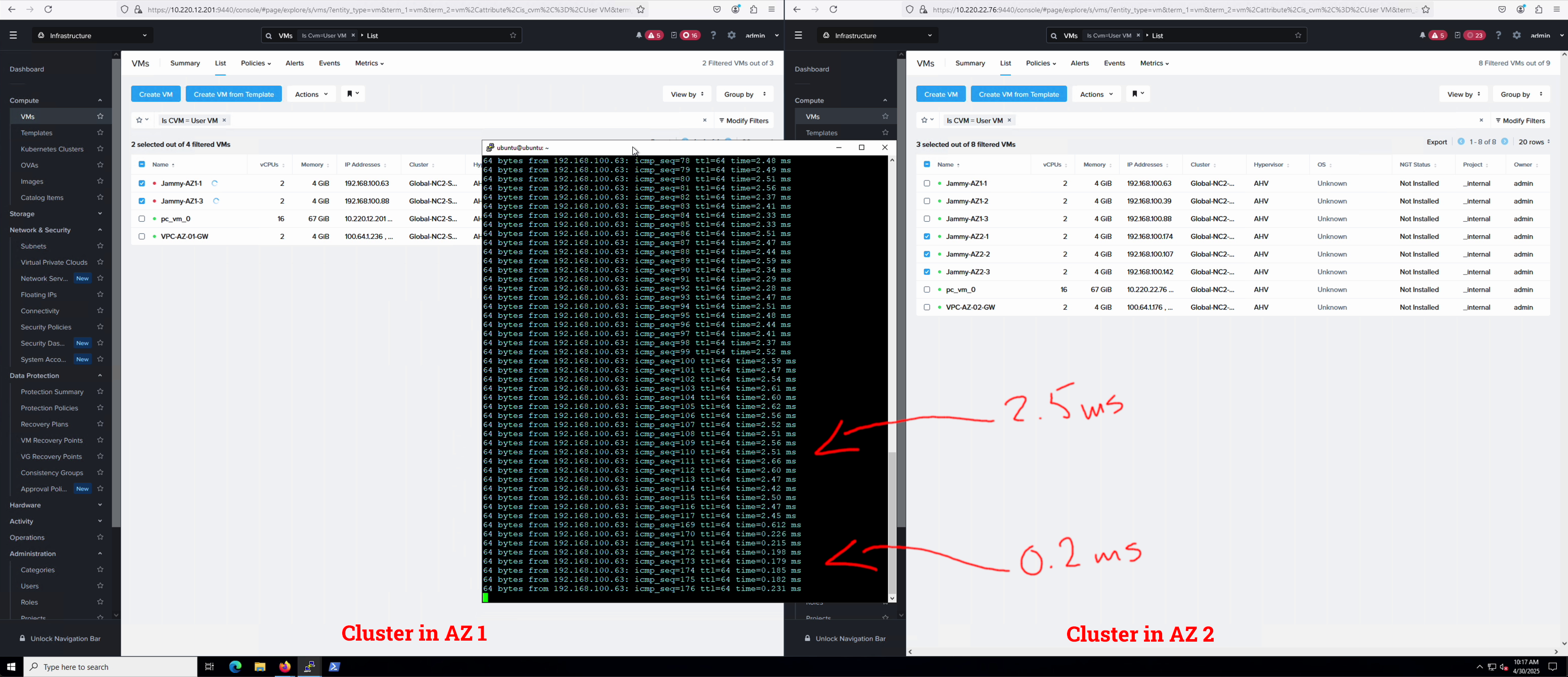Star the Subnets item in AZ 1 sidebar
Screen dimensions: 1568x677
101,246
